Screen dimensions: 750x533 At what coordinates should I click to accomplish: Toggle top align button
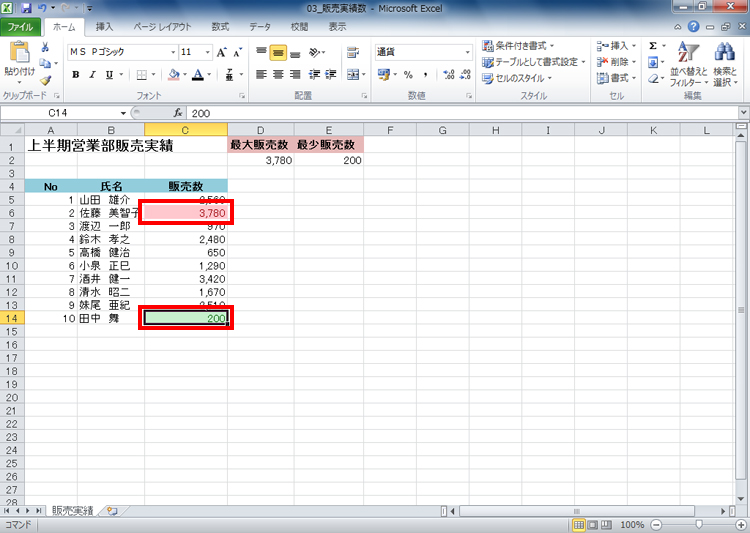coord(261,52)
